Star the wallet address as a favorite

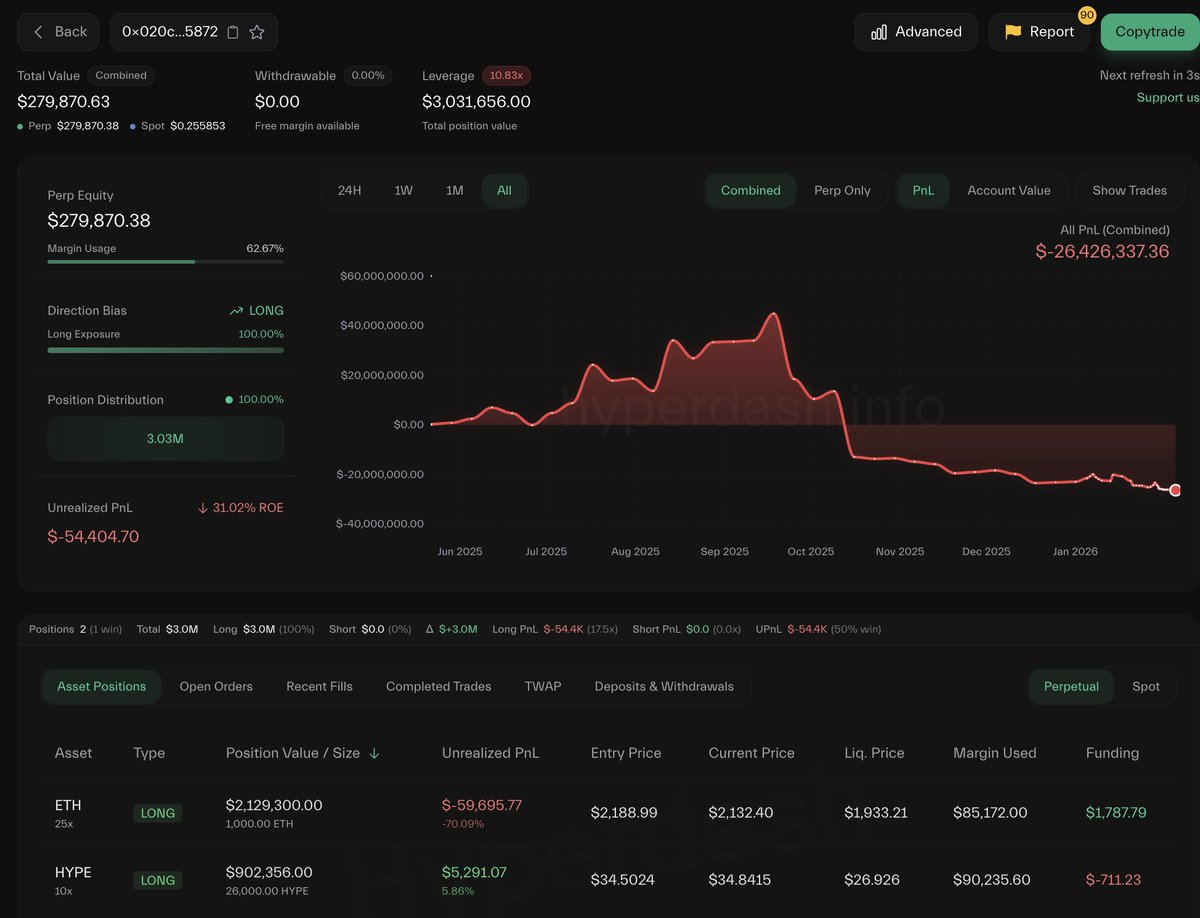tap(258, 31)
